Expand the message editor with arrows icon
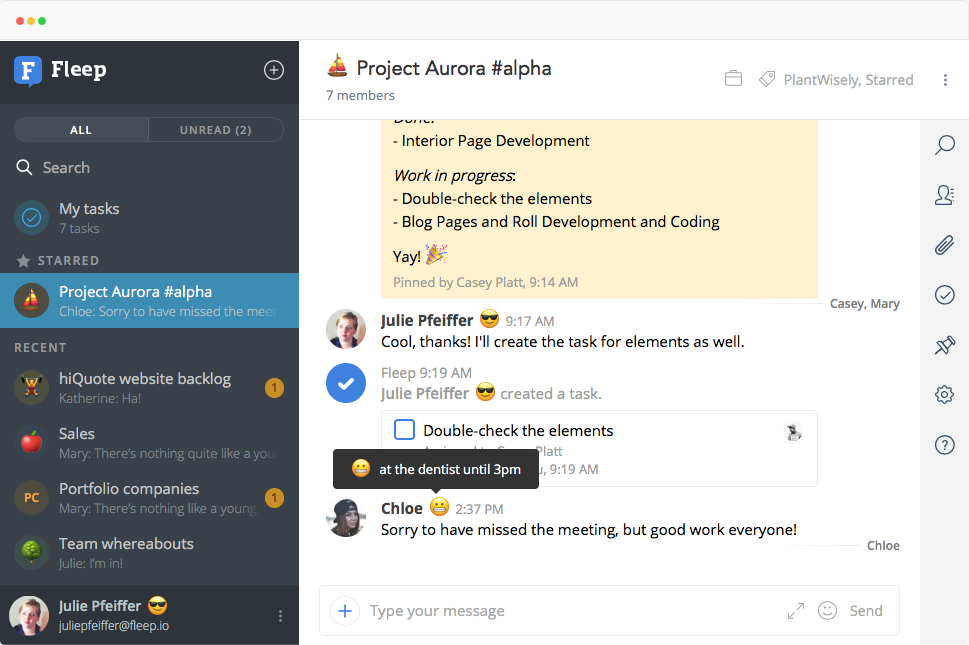969x645 pixels. point(796,610)
